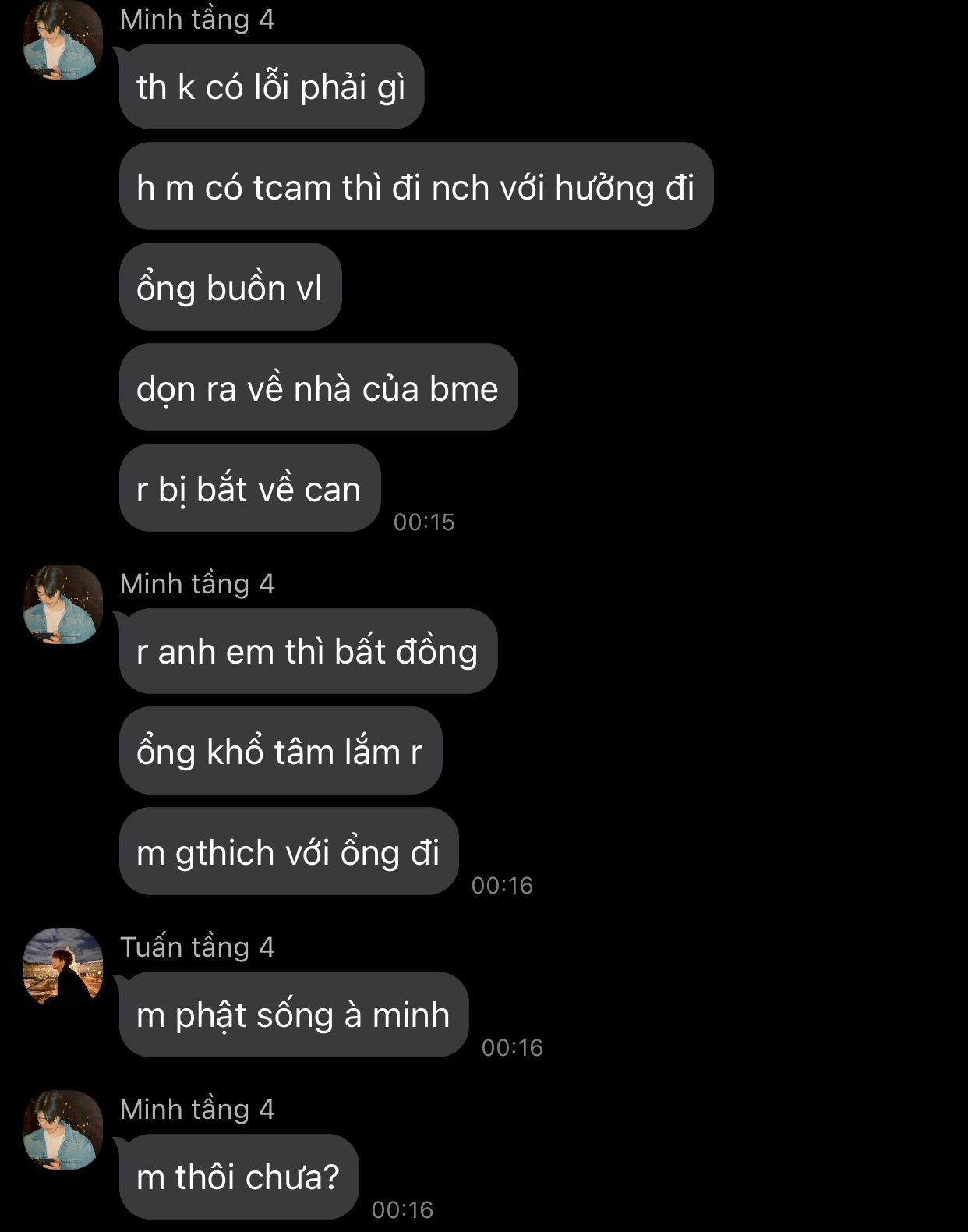
Task: Click top 'Minh tầng 4' sender name
Action: 197,19
